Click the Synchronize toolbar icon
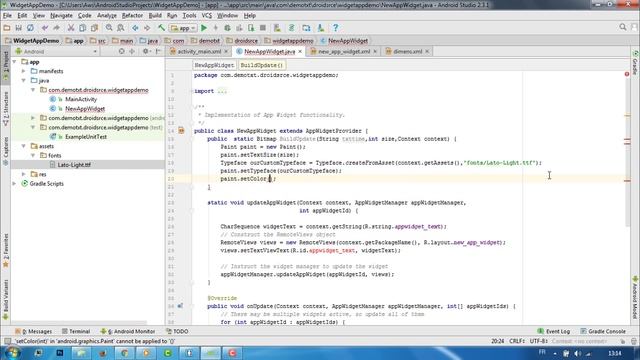 pos(30,28)
